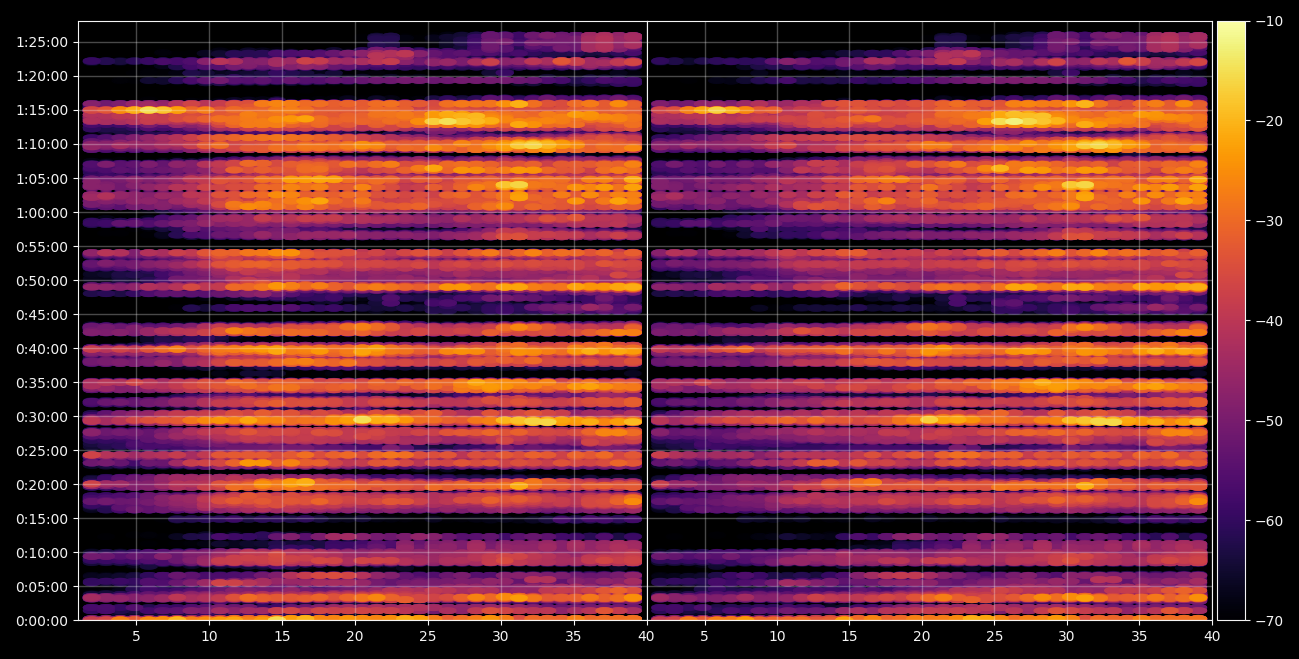Click x-axis tick 15 of right heatmap
The image size is (1299, 659).
point(850,636)
